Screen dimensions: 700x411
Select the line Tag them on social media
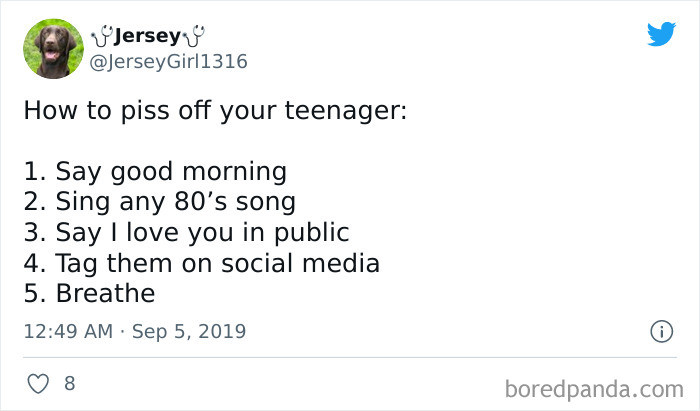217,263
